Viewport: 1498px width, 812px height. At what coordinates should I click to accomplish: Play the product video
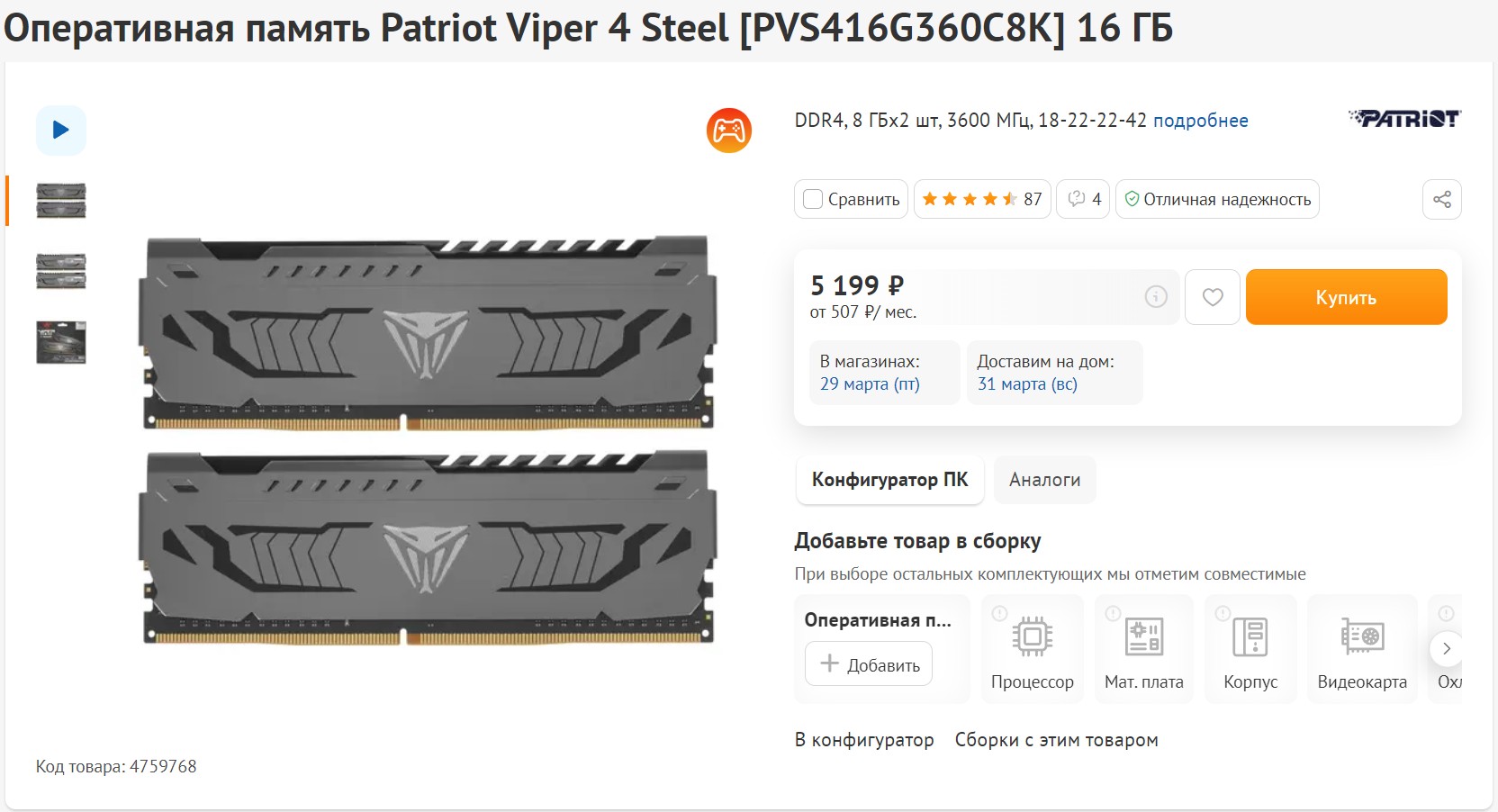[61, 131]
